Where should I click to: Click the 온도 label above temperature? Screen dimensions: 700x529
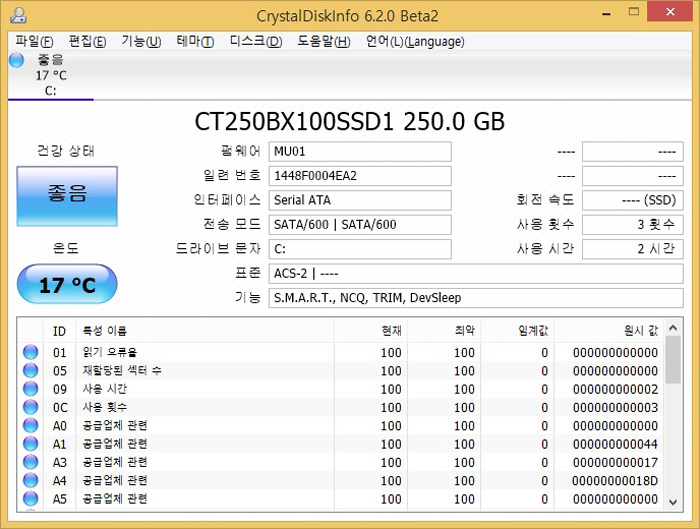click(66, 248)
